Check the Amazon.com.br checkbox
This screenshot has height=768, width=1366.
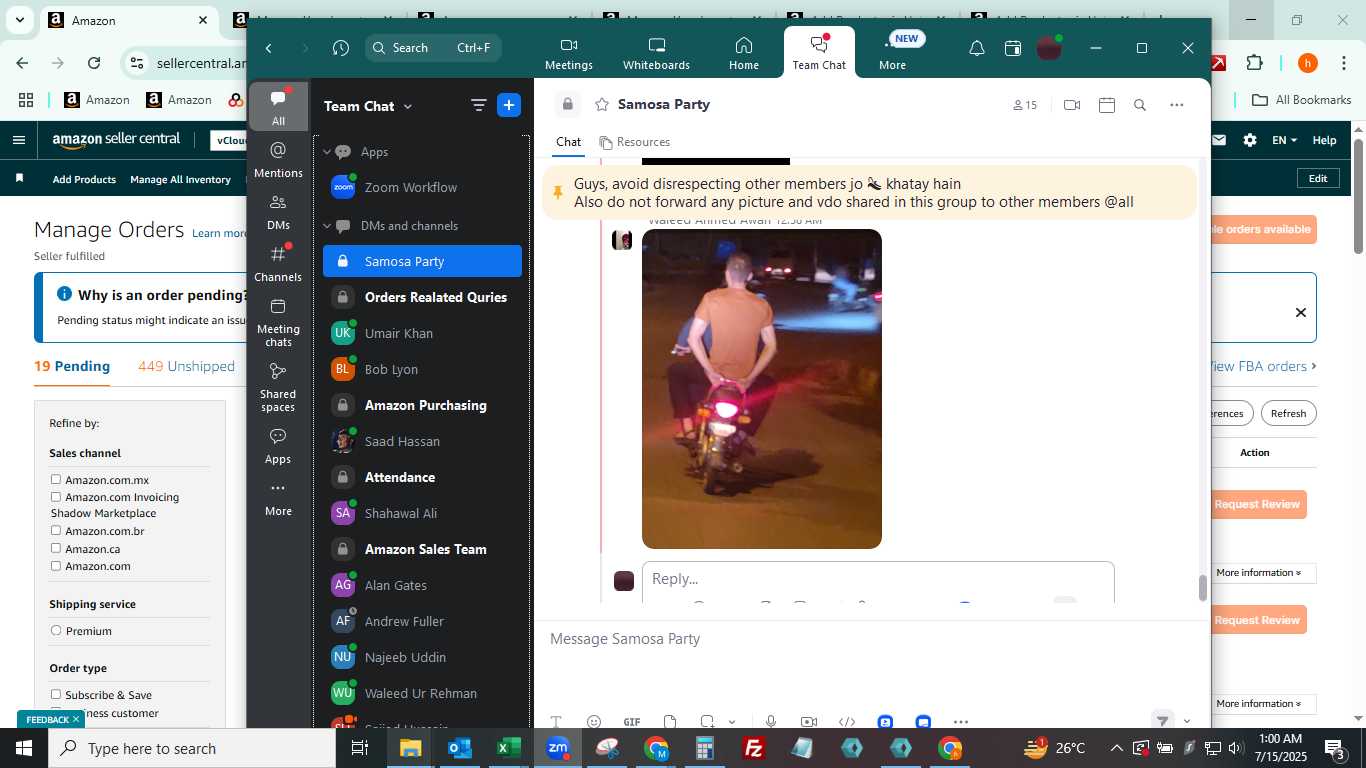click(56, 531)
